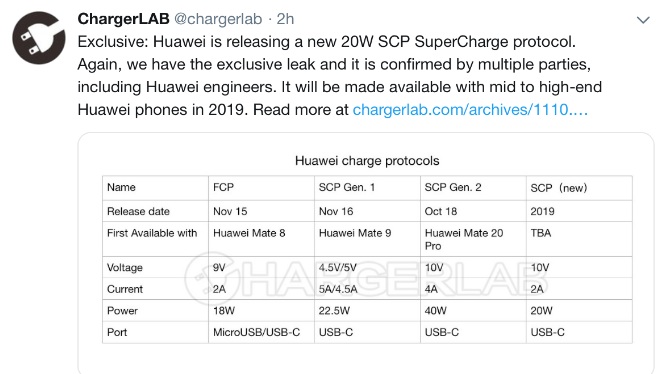
Task: Open the Huawei charge protocols image
Action: (366, 253)
